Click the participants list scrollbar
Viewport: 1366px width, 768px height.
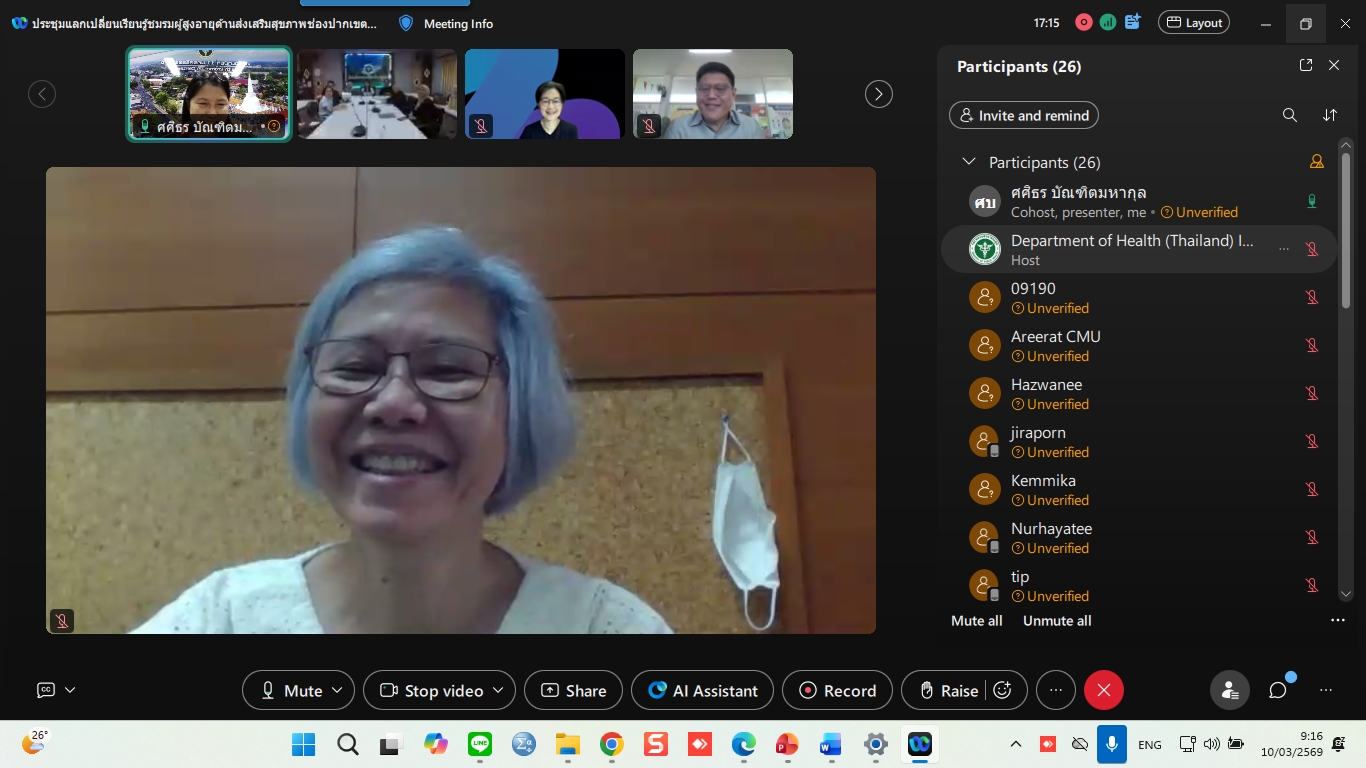(x=1346, y=300)
